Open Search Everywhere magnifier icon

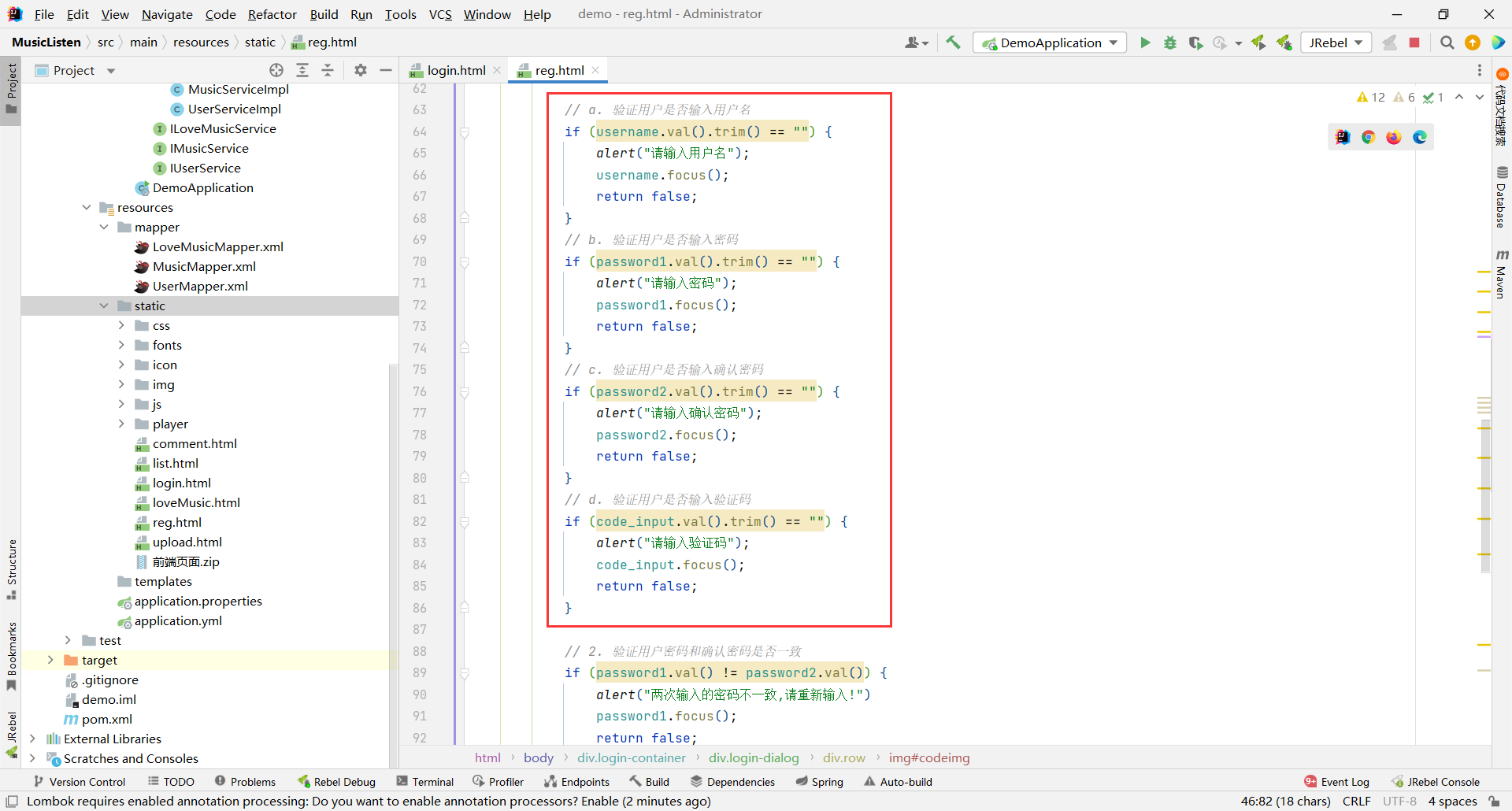1447,43
